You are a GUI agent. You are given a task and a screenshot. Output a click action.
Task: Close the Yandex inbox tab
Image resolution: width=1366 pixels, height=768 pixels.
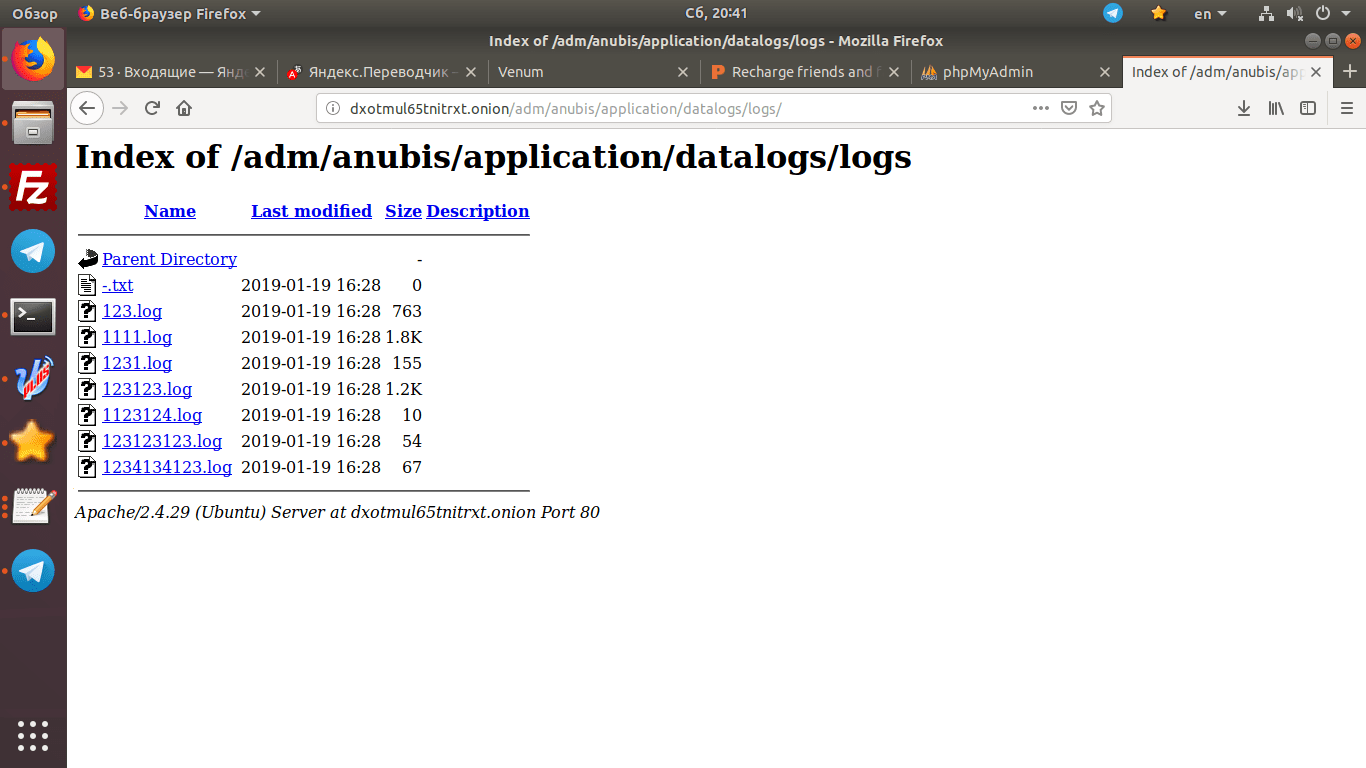pyautogui.click(x=260, y=72)
